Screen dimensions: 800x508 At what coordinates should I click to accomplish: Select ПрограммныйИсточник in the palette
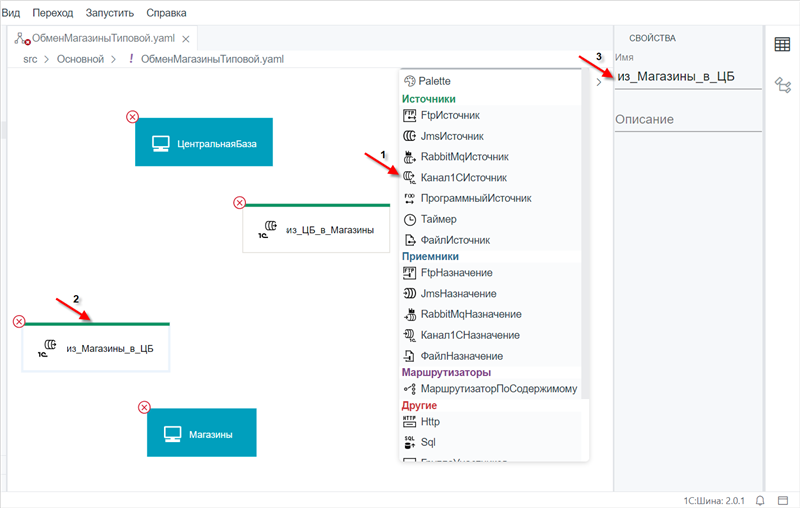click(x=490, y=198)
